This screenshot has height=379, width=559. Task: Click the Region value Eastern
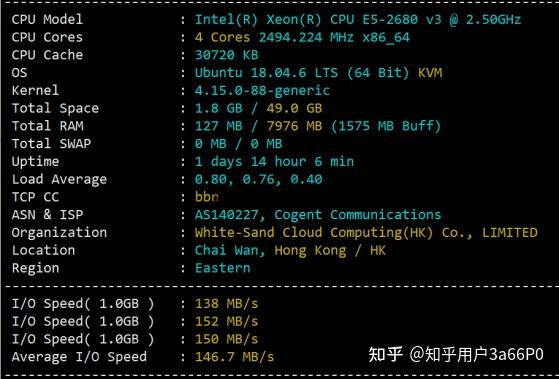[222, 268]
